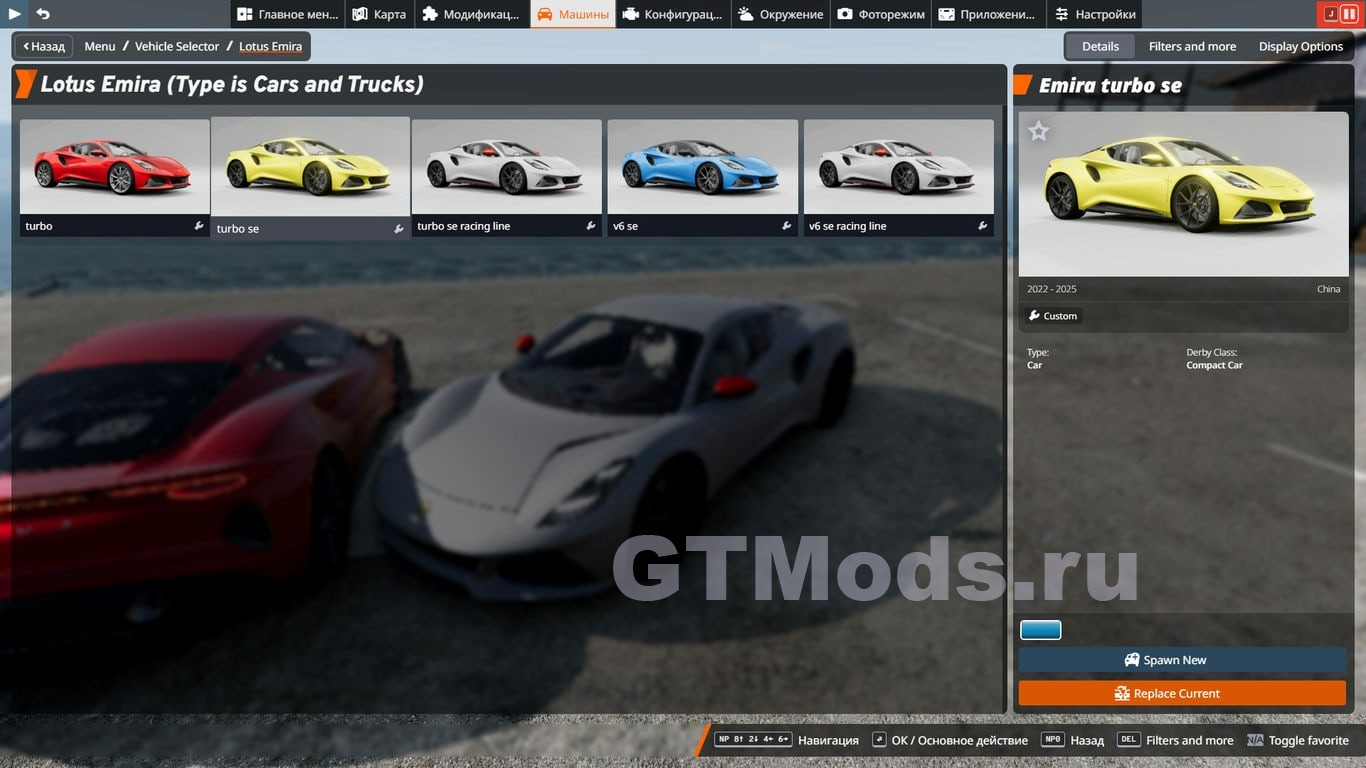Open the Окружение environment tab

781,14
